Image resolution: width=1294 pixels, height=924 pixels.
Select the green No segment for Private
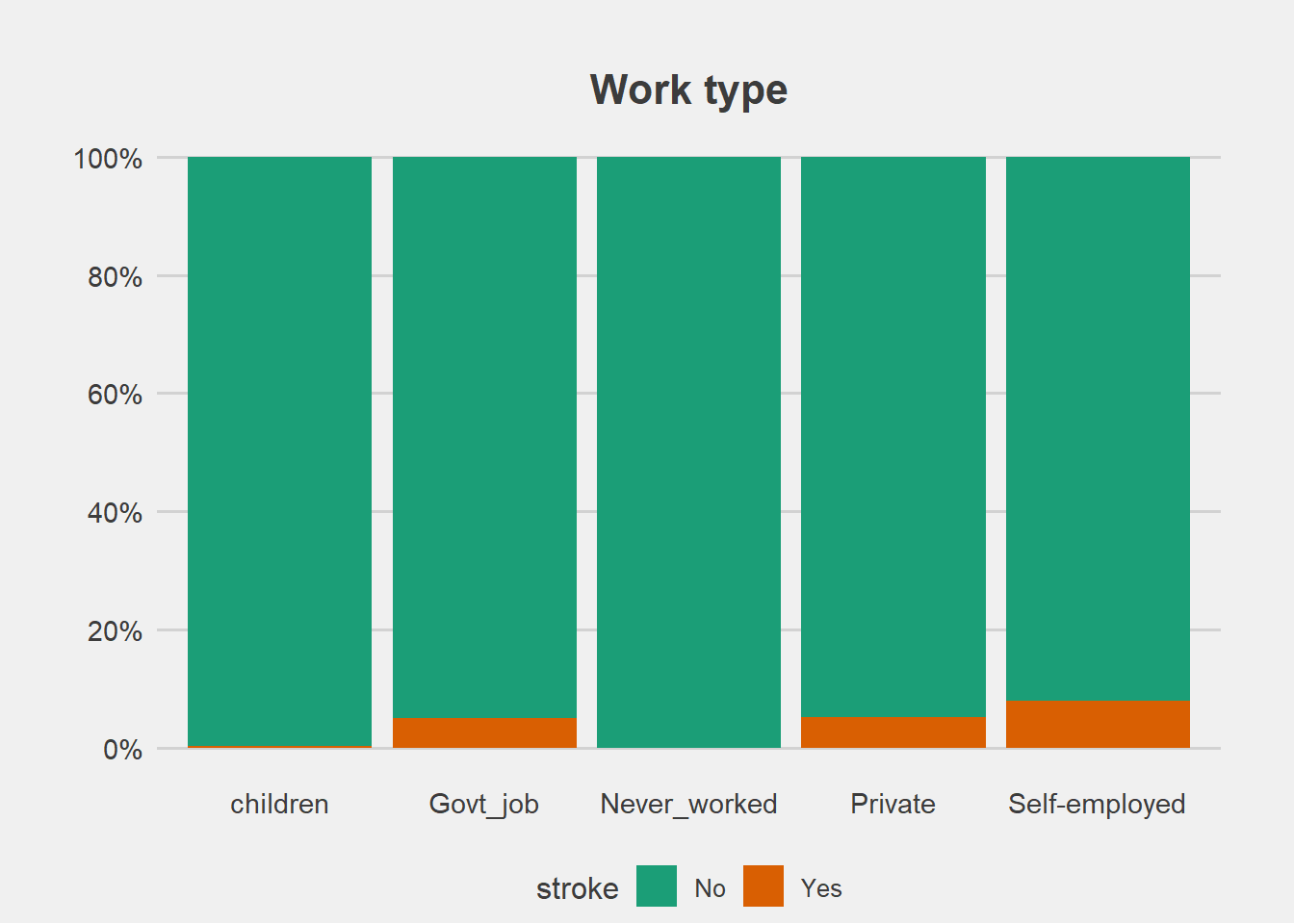pos(893,436)
